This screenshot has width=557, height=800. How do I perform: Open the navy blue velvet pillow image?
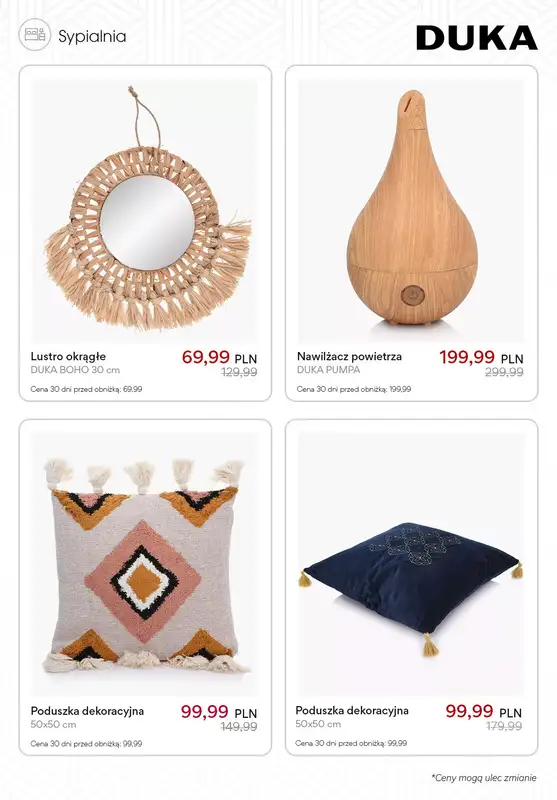pyautogui.click(x=411, y=563)
